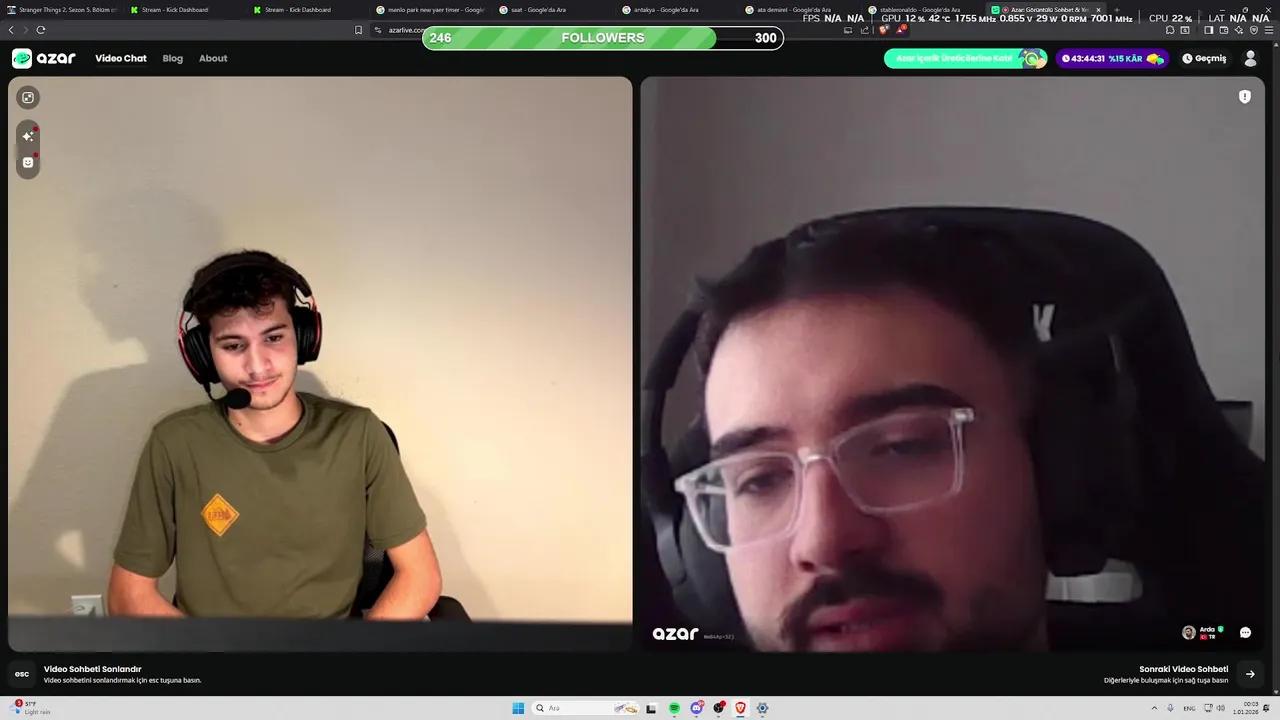
Task: Click the 43:44:31 %15 KÂR timer pill
Action: coord(1110,58)
